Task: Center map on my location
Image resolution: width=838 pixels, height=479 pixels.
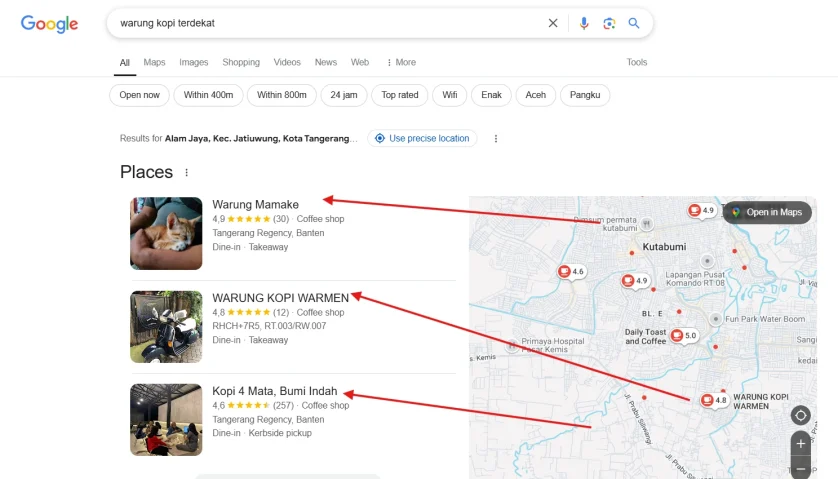Action: tap(801, 415)
